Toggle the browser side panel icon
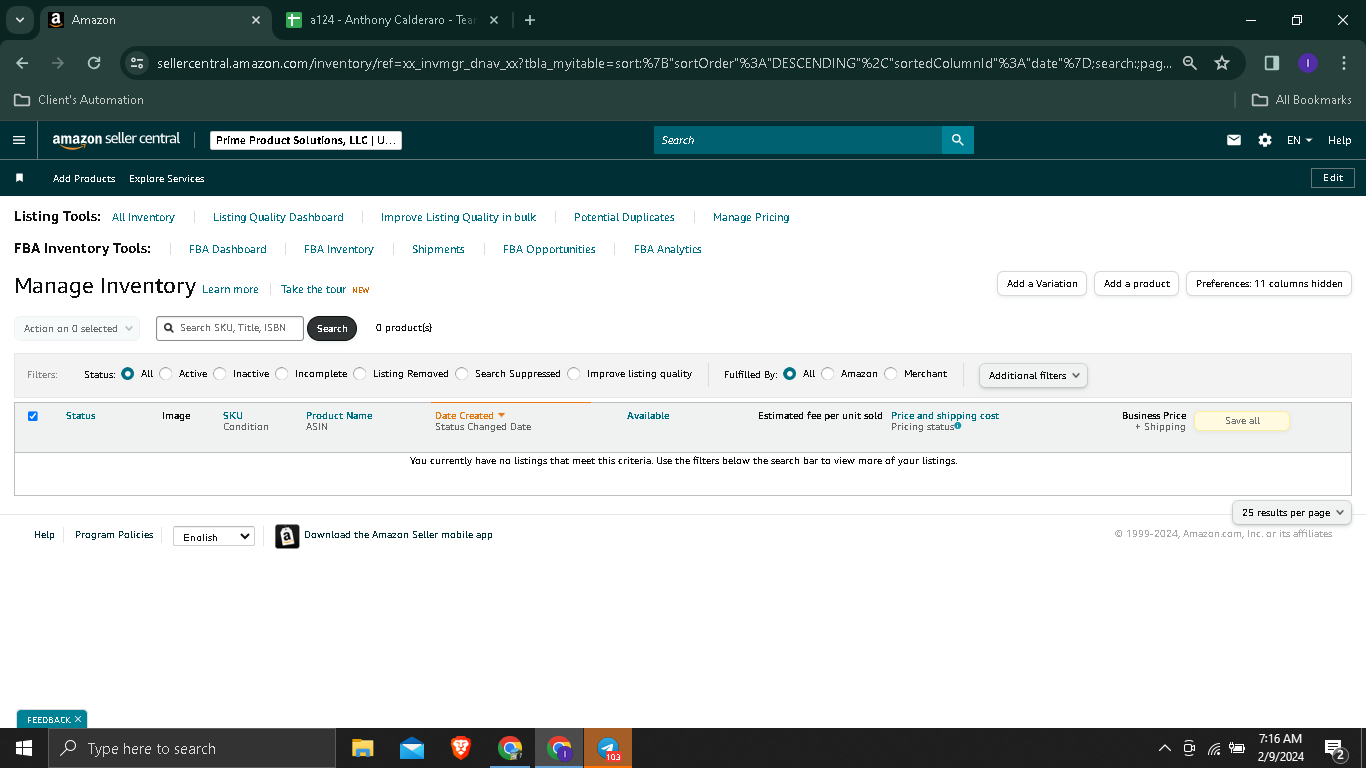The width and height of the screenshot is (1366, 768). 1272,63
